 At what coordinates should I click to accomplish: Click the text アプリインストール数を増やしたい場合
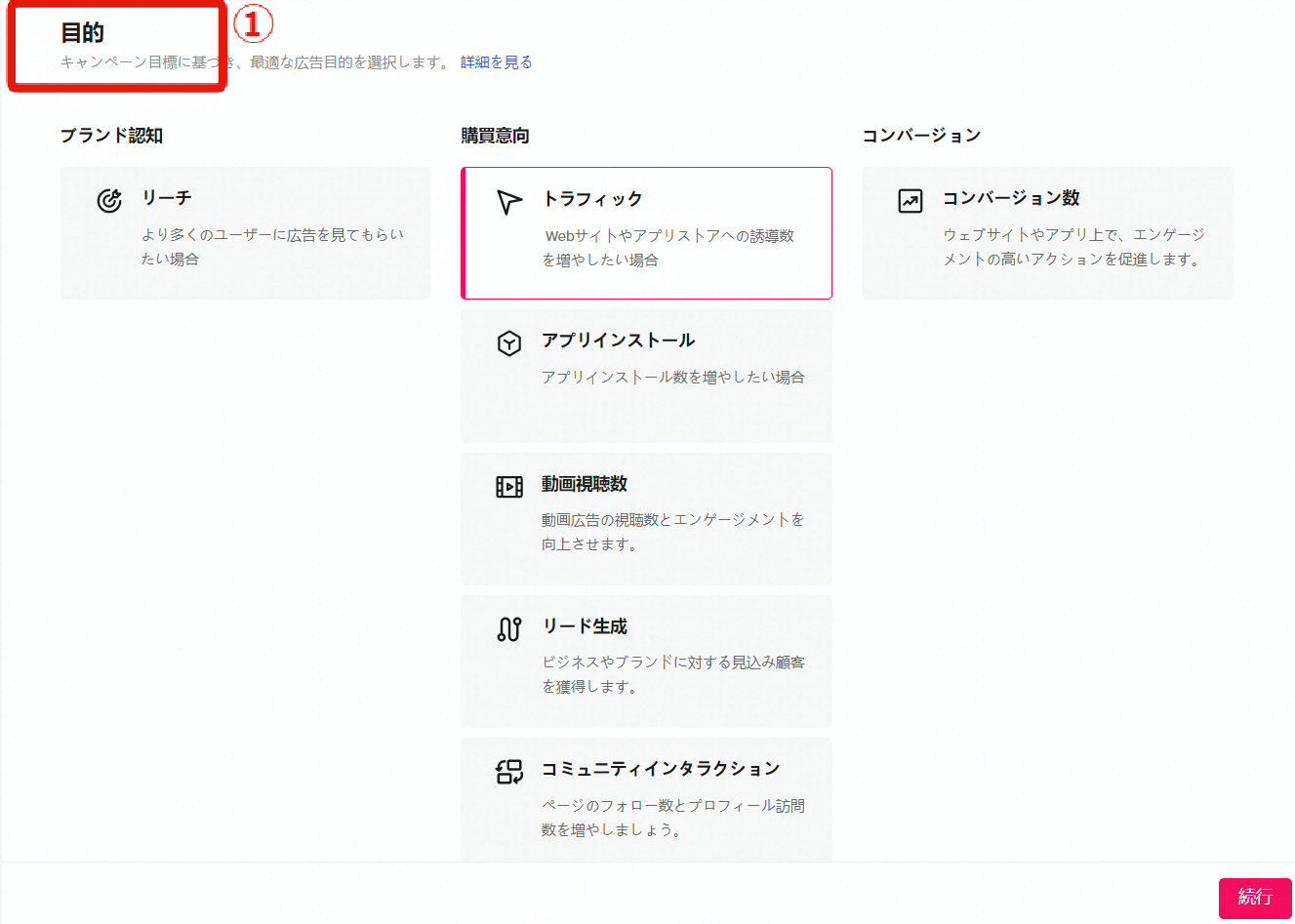pos(673,377)
